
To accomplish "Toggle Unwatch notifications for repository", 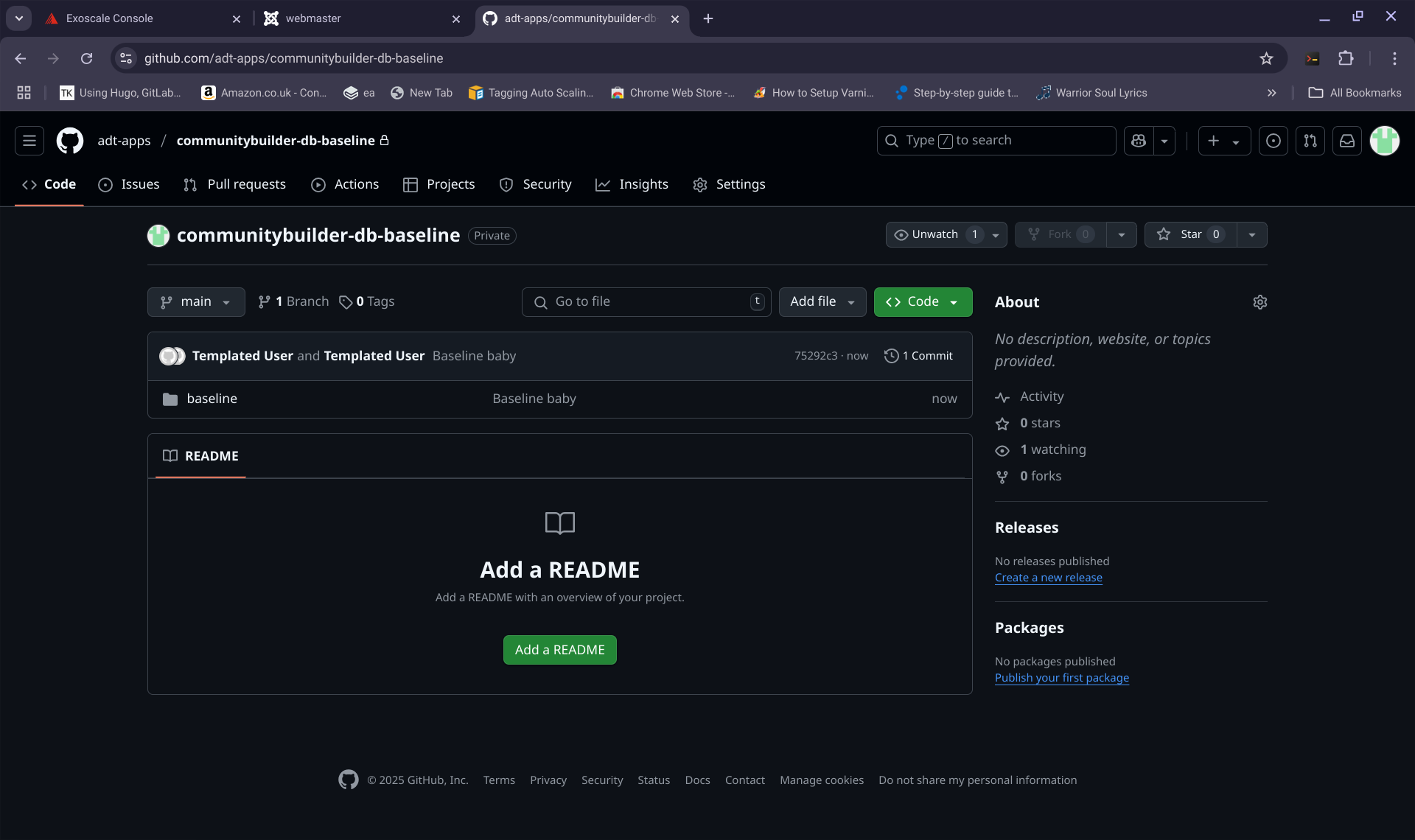I will (x=934, y=234).
